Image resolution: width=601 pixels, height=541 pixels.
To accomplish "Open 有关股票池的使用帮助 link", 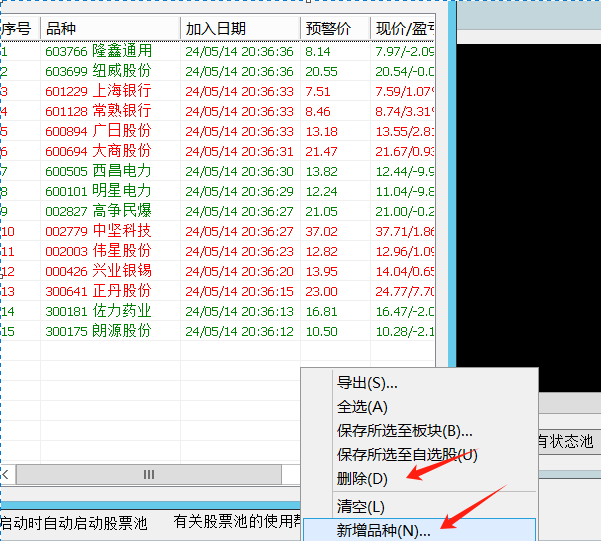I will coord(237,522).
